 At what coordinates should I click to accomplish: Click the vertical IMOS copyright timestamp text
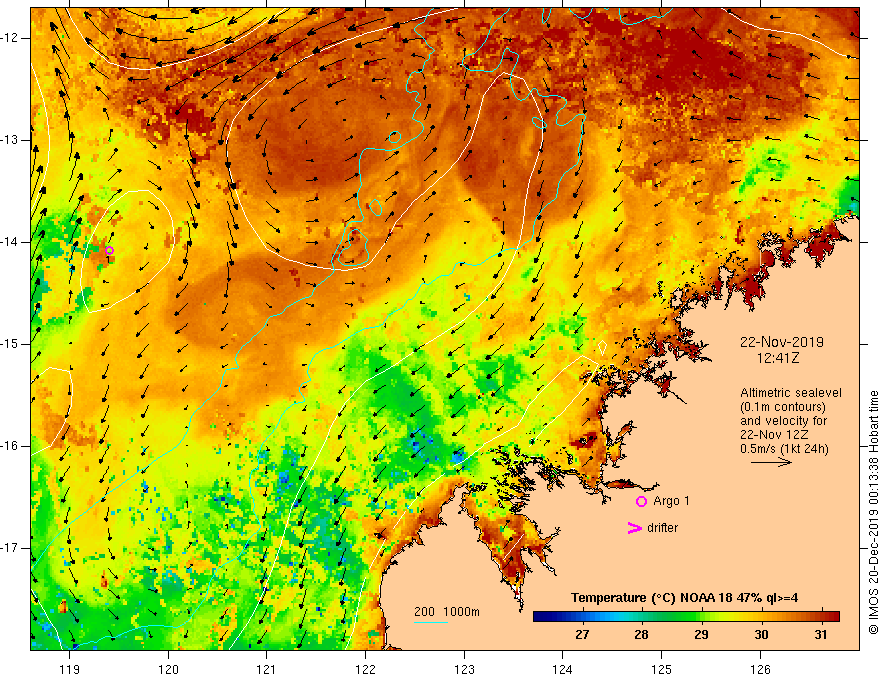(x=873, y=512)
